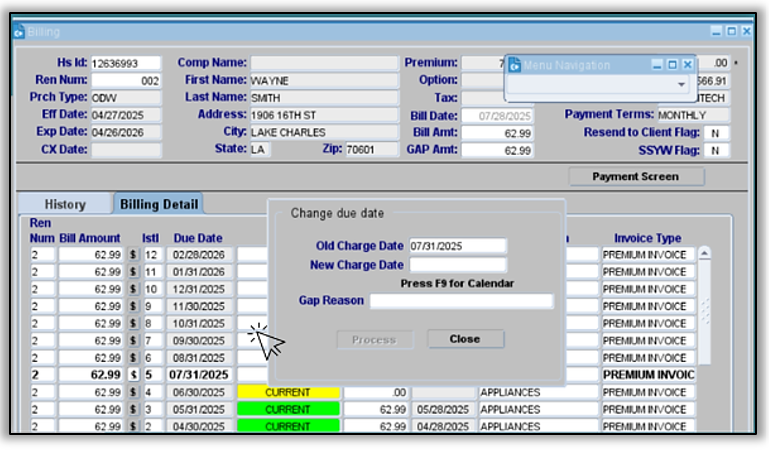Click the Resend to Client Flag field
The image size is (769, 451).
coord(715,133)
